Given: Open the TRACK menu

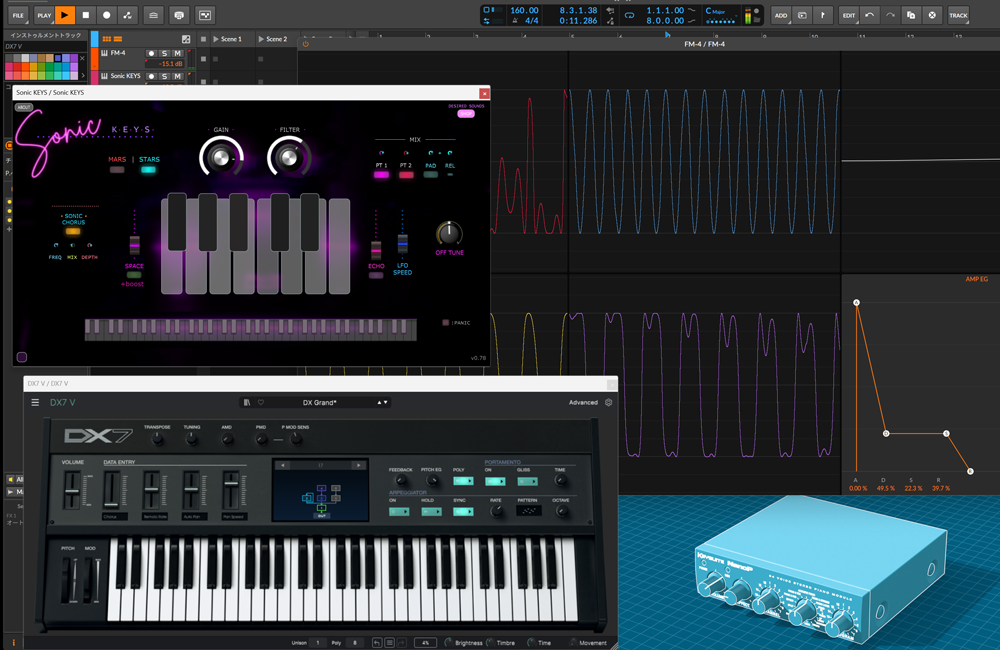Looking at the screenshot, I should [x=958, y=15].
